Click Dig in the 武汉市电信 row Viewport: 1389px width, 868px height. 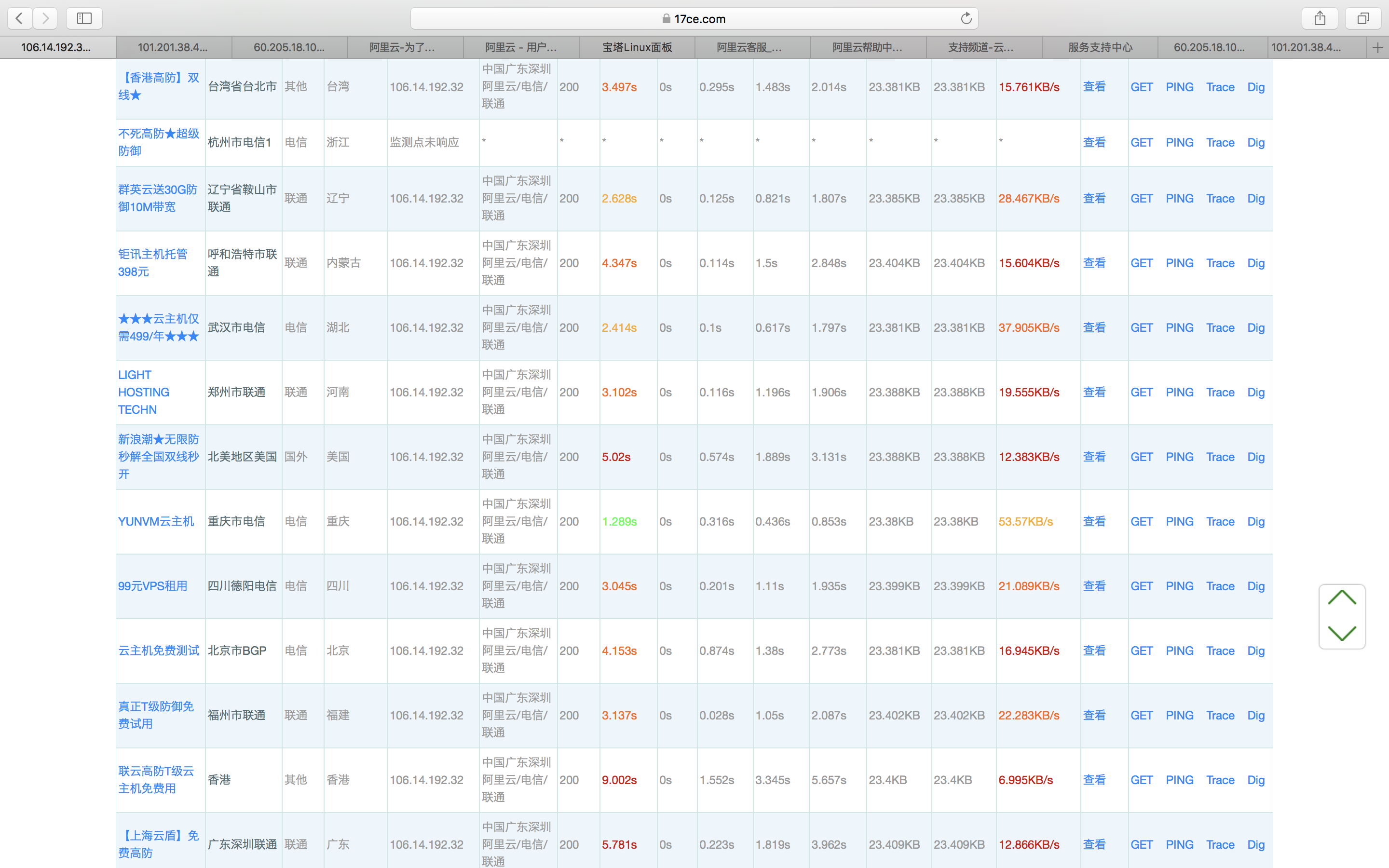click(x=1256, y=327)
